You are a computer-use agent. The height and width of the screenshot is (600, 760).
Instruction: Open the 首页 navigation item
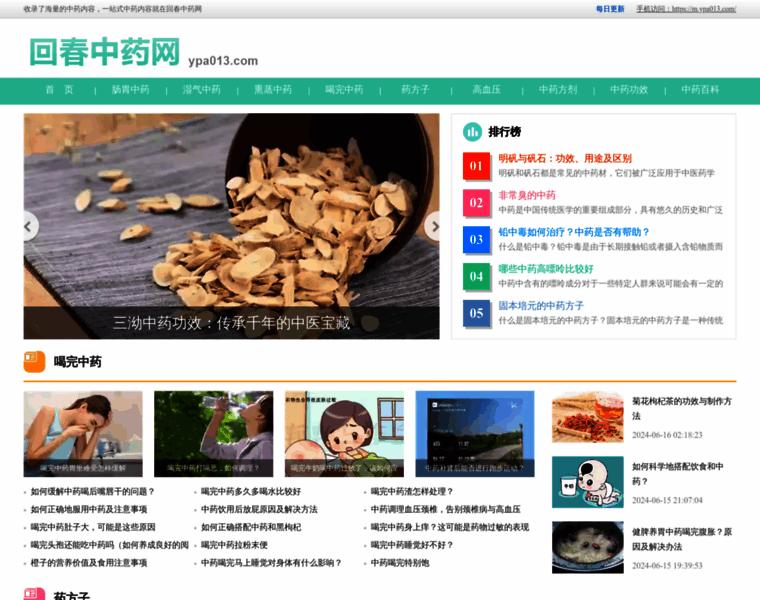click(59, 90)
